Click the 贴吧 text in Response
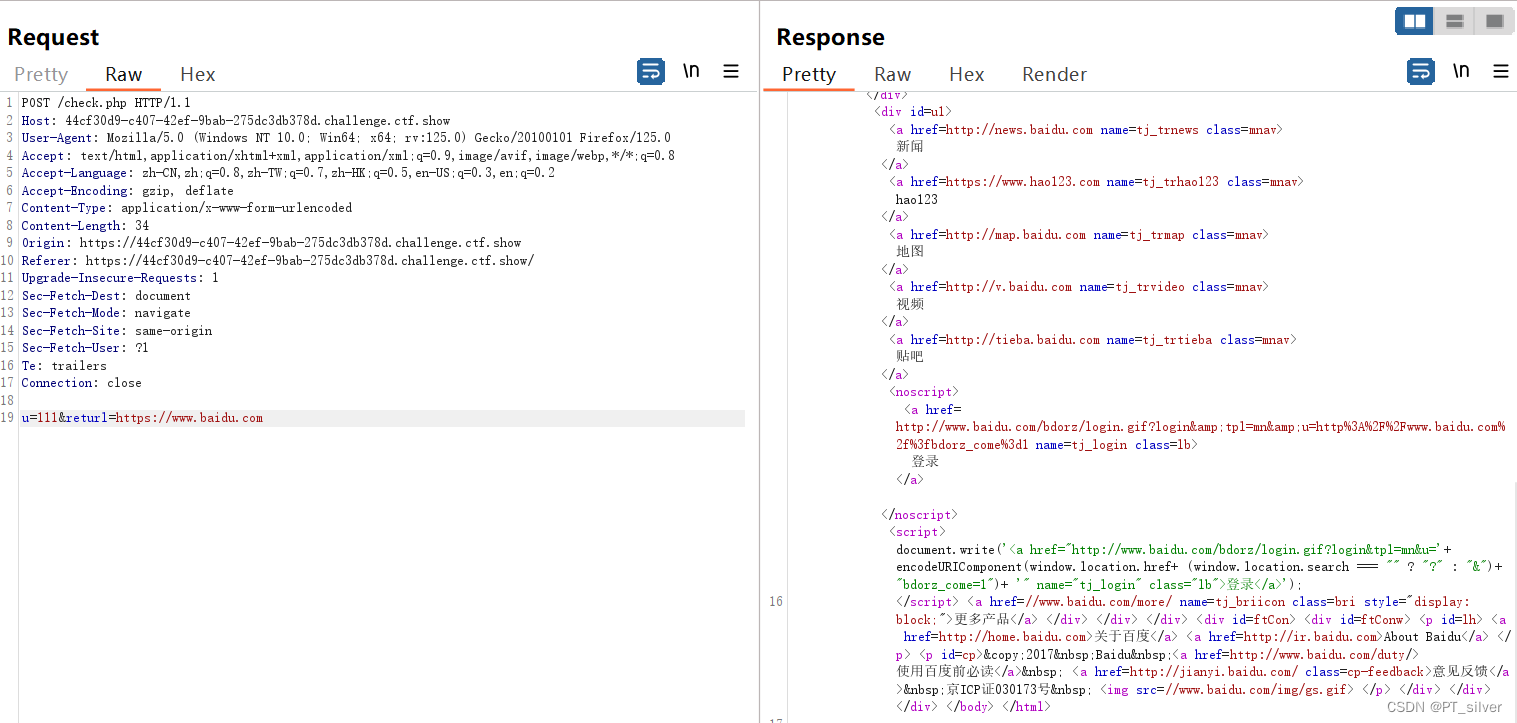The width and height of the screenshot is (1517, 723). point(910,357)
